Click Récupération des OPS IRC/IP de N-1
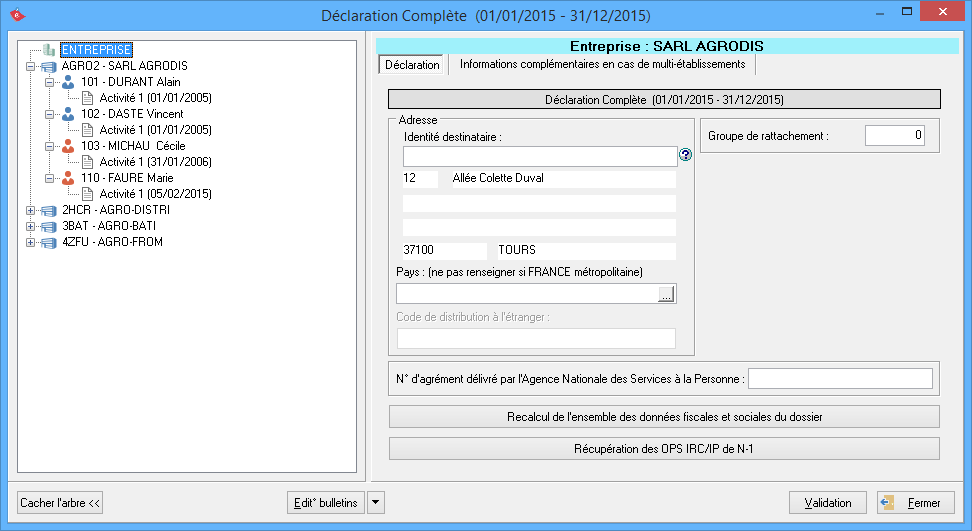 (x=664, y=449)
